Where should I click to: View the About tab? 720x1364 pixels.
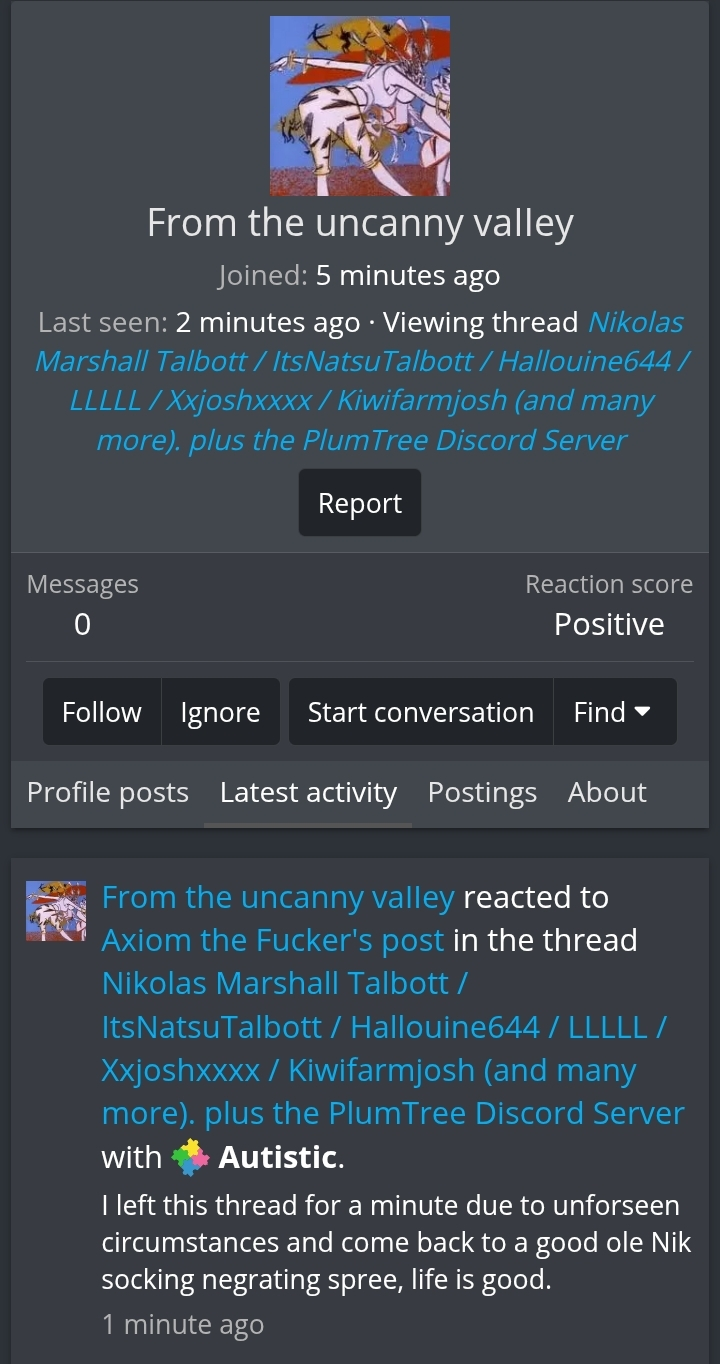click(x=607, y=793)
